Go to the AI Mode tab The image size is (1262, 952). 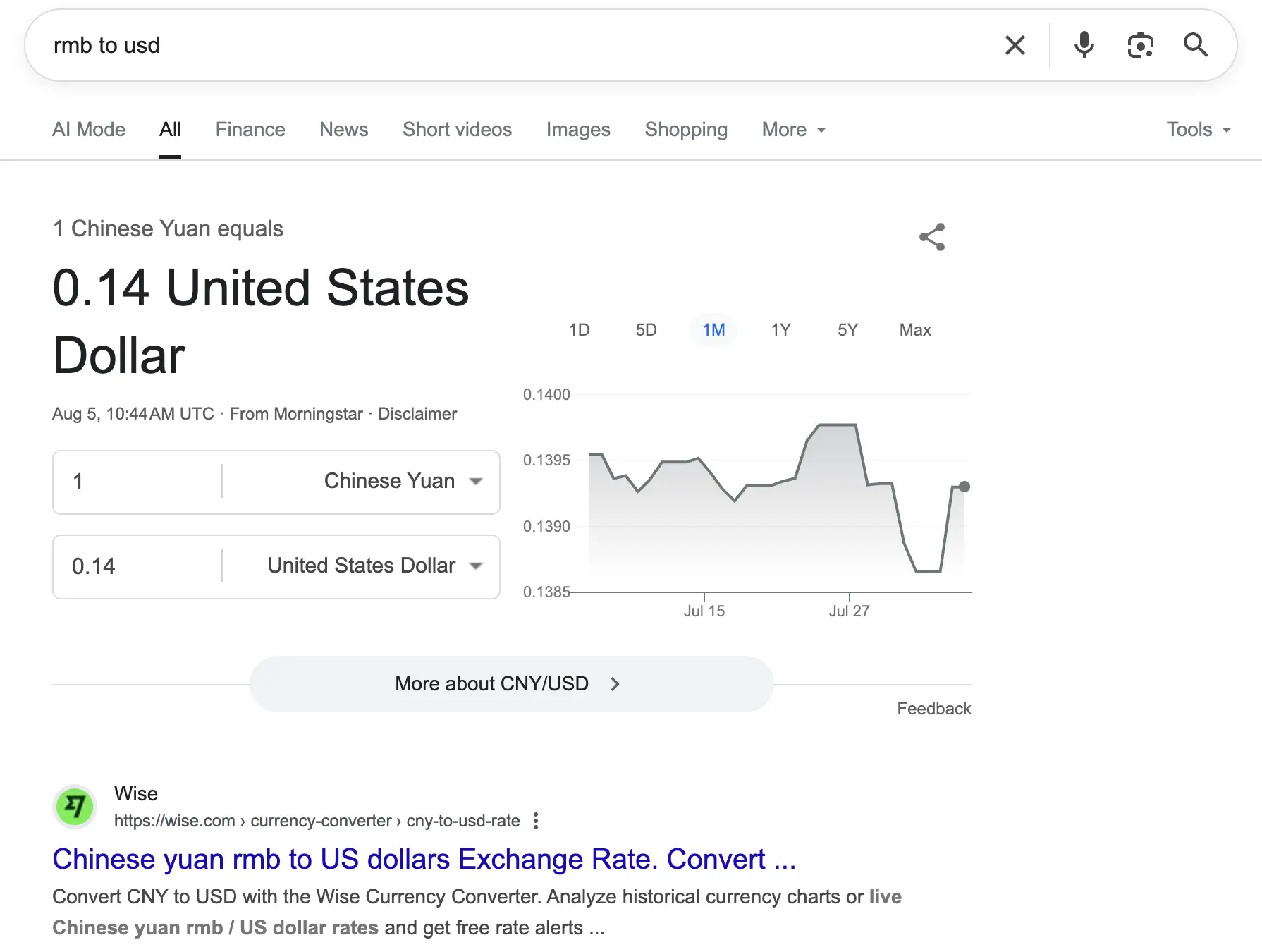coord(89,130)
